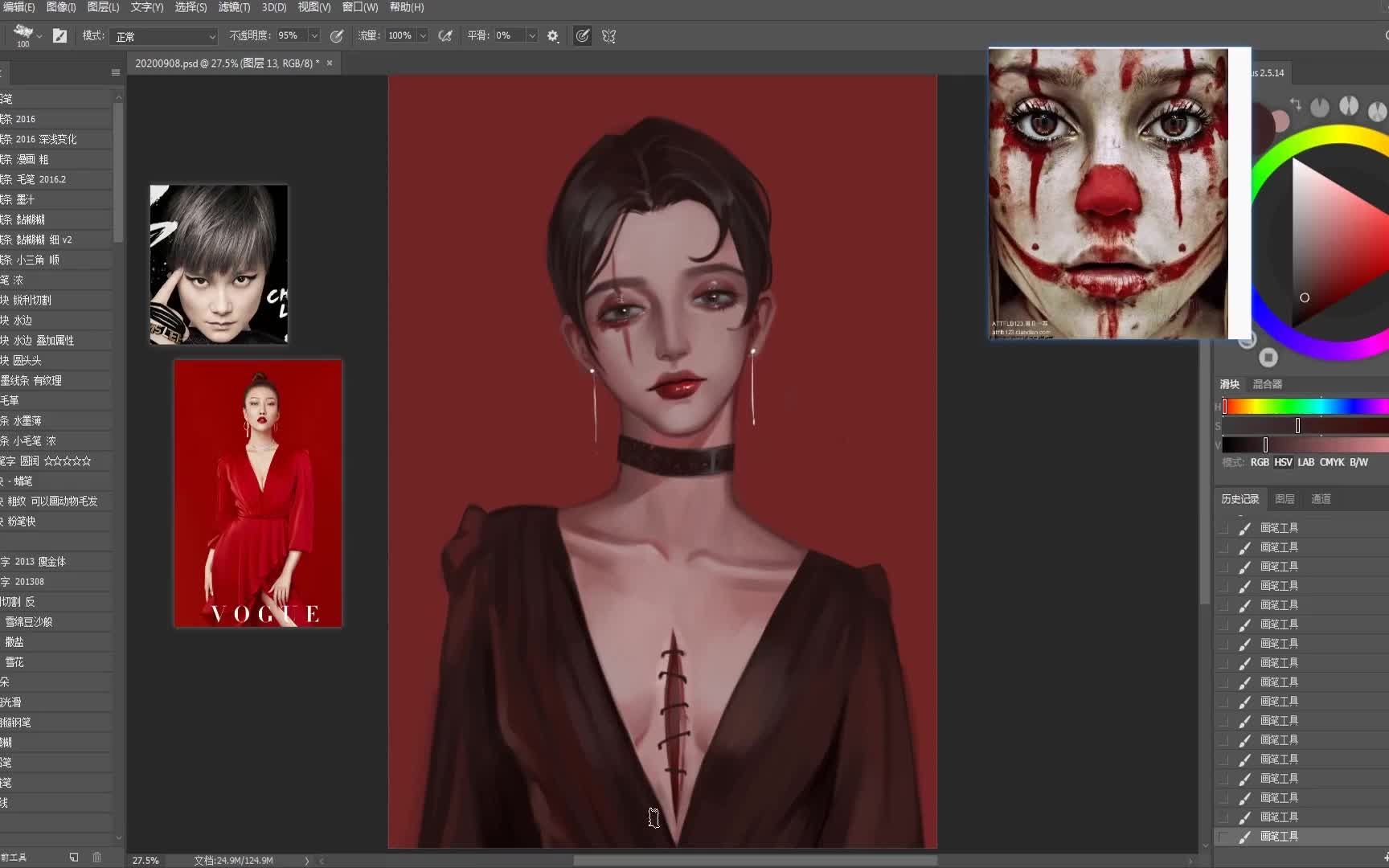The height and width of the screenshot is (868, 1389).
Task: Adjust the S saturation slider
Action: point(1305,425)
